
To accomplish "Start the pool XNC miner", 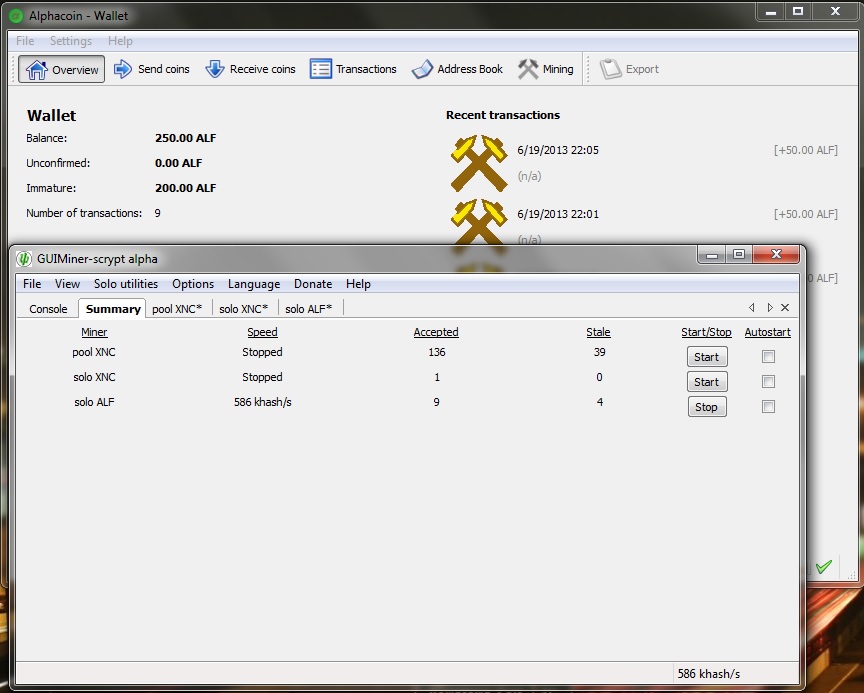I will (x=706, y=357).
